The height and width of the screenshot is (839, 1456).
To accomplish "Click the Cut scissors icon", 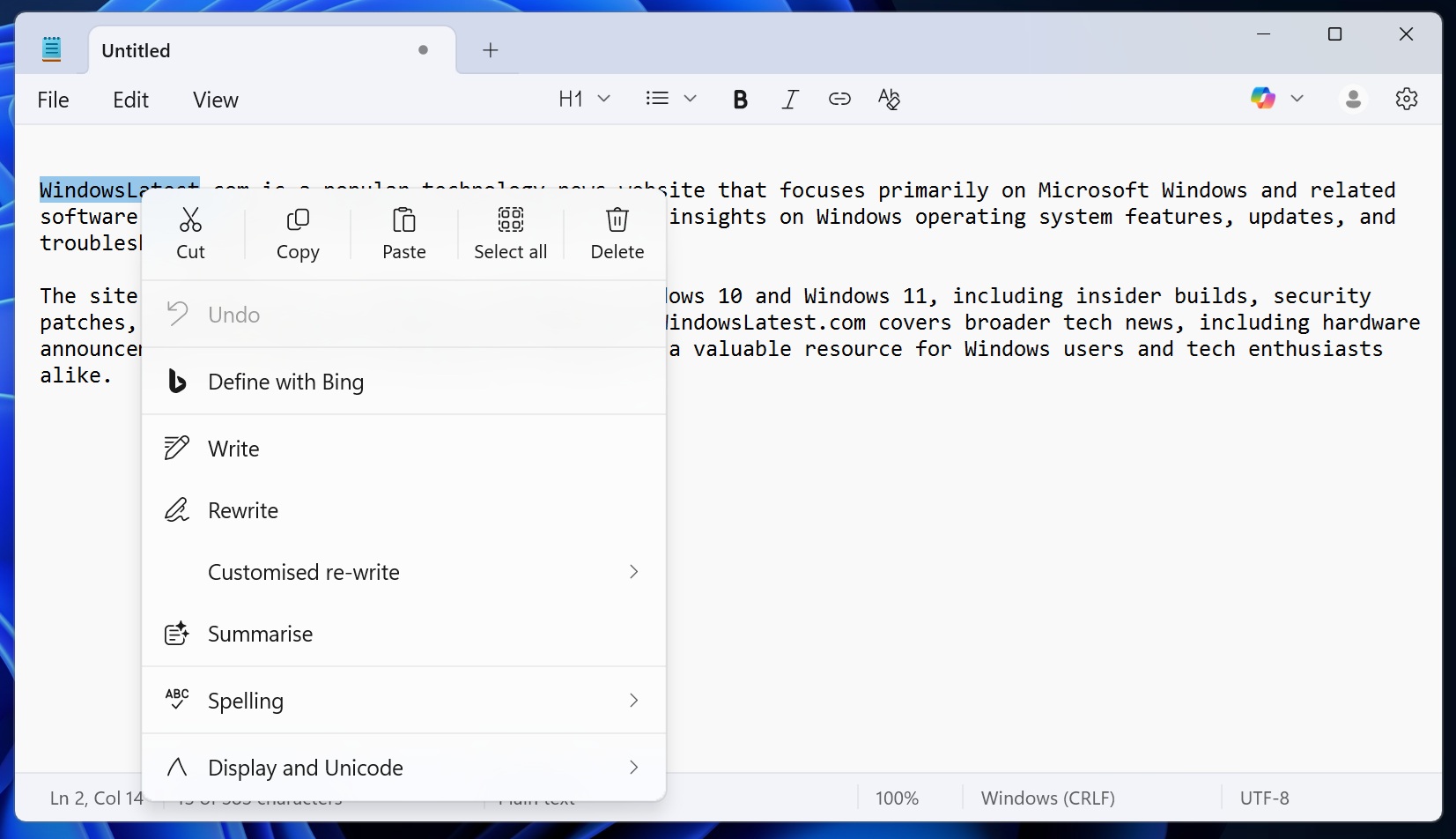I will (190, 220).
